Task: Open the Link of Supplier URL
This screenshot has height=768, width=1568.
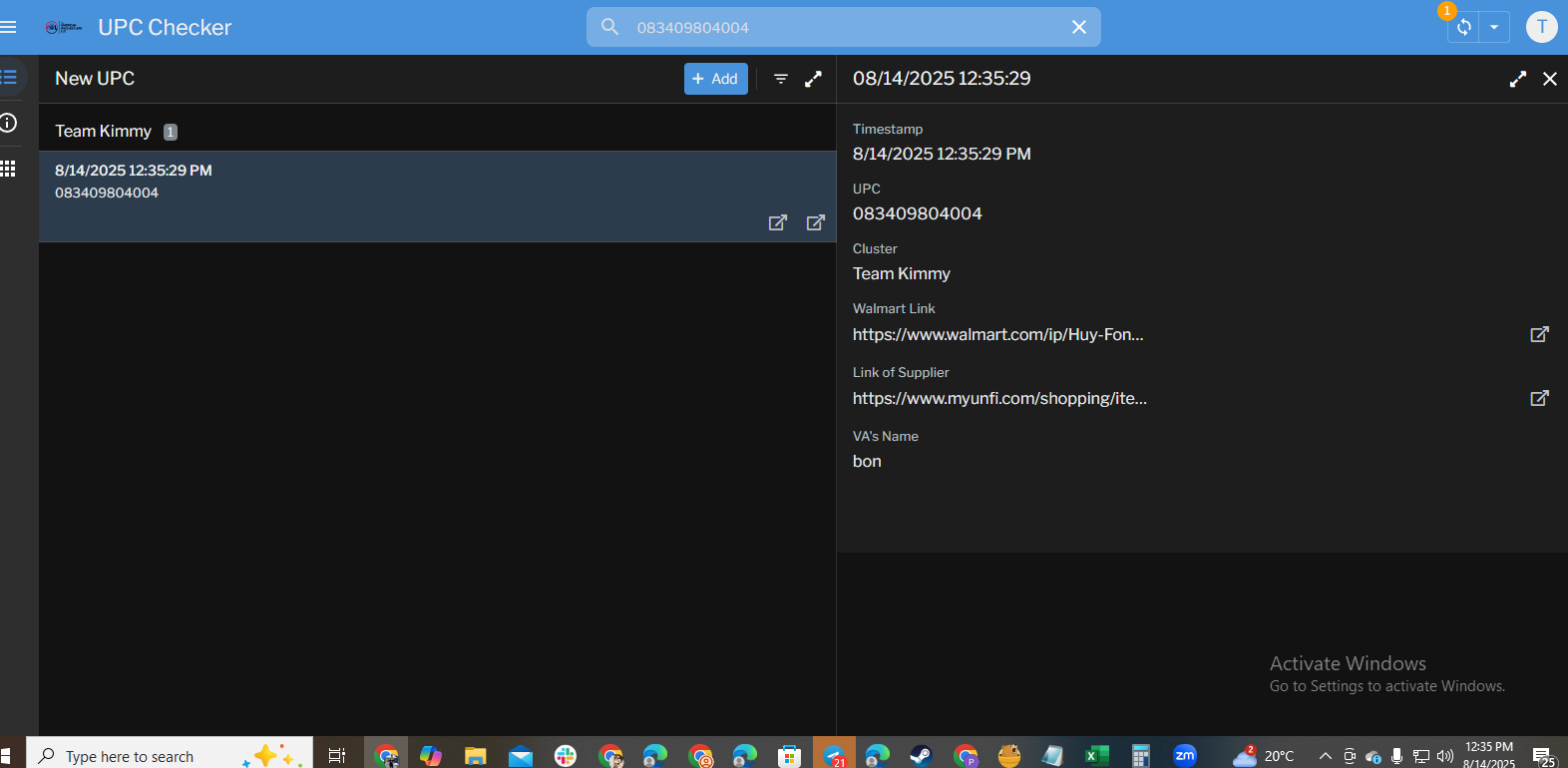Action: click(999, 399)
